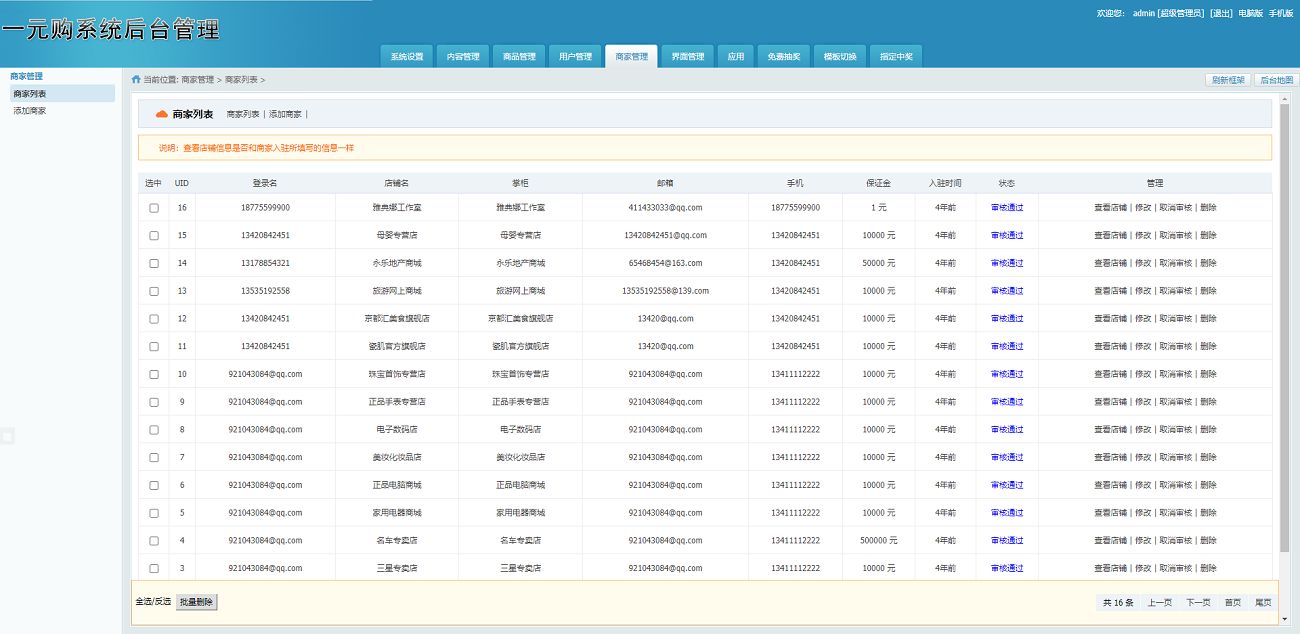This screenshot has width=1300, height=634.
Task: Go to the 用户管理 tab
Action: (575, 56)
